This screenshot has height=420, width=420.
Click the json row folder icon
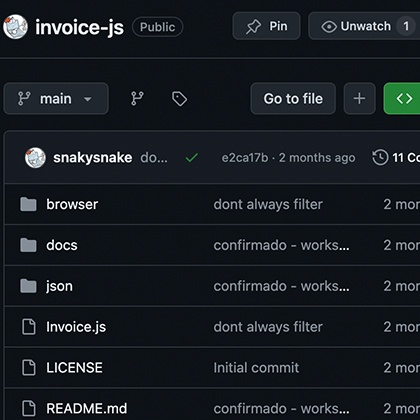pos(28,286)
